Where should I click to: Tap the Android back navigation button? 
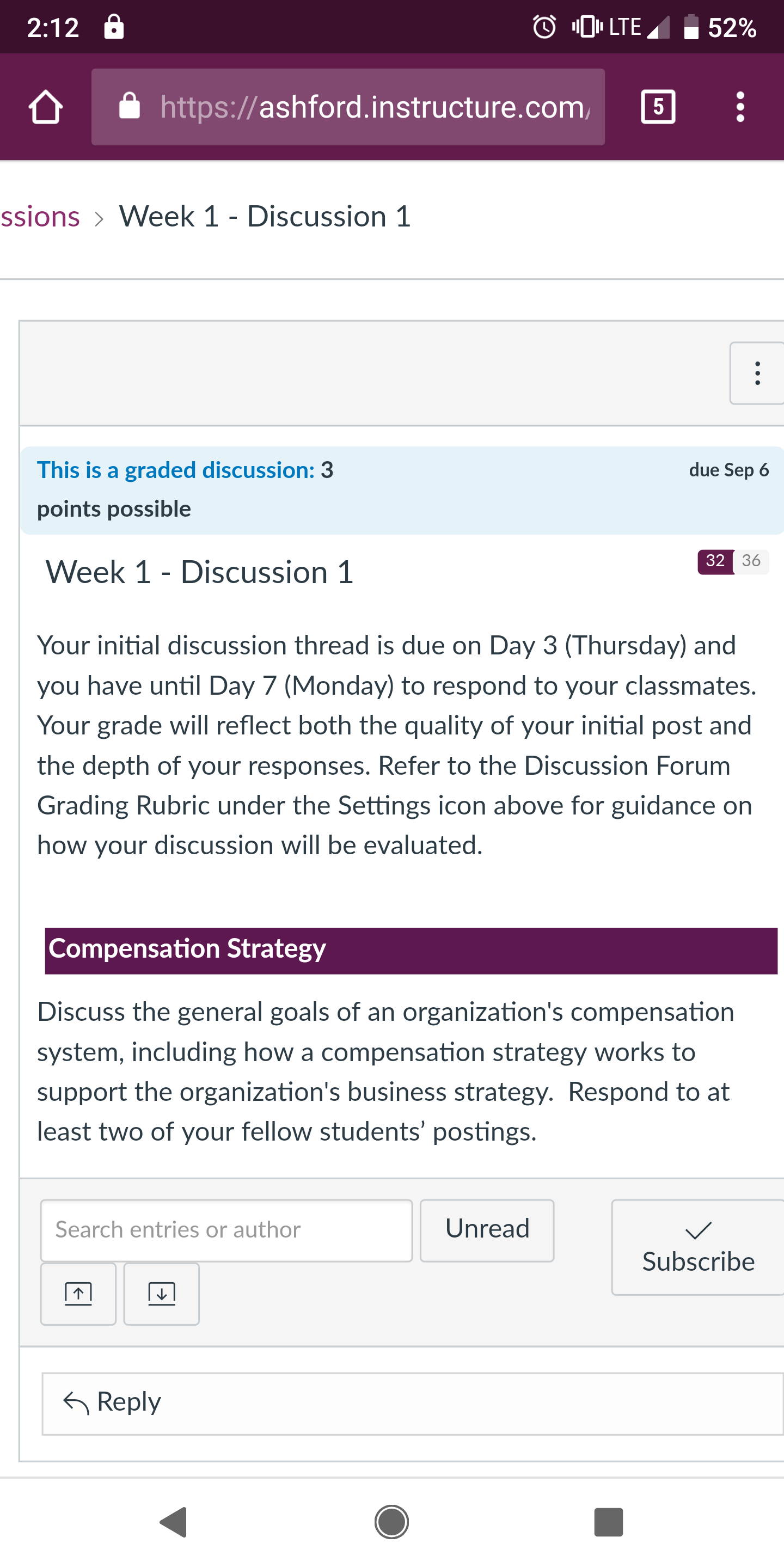(x=174, y=1522)
